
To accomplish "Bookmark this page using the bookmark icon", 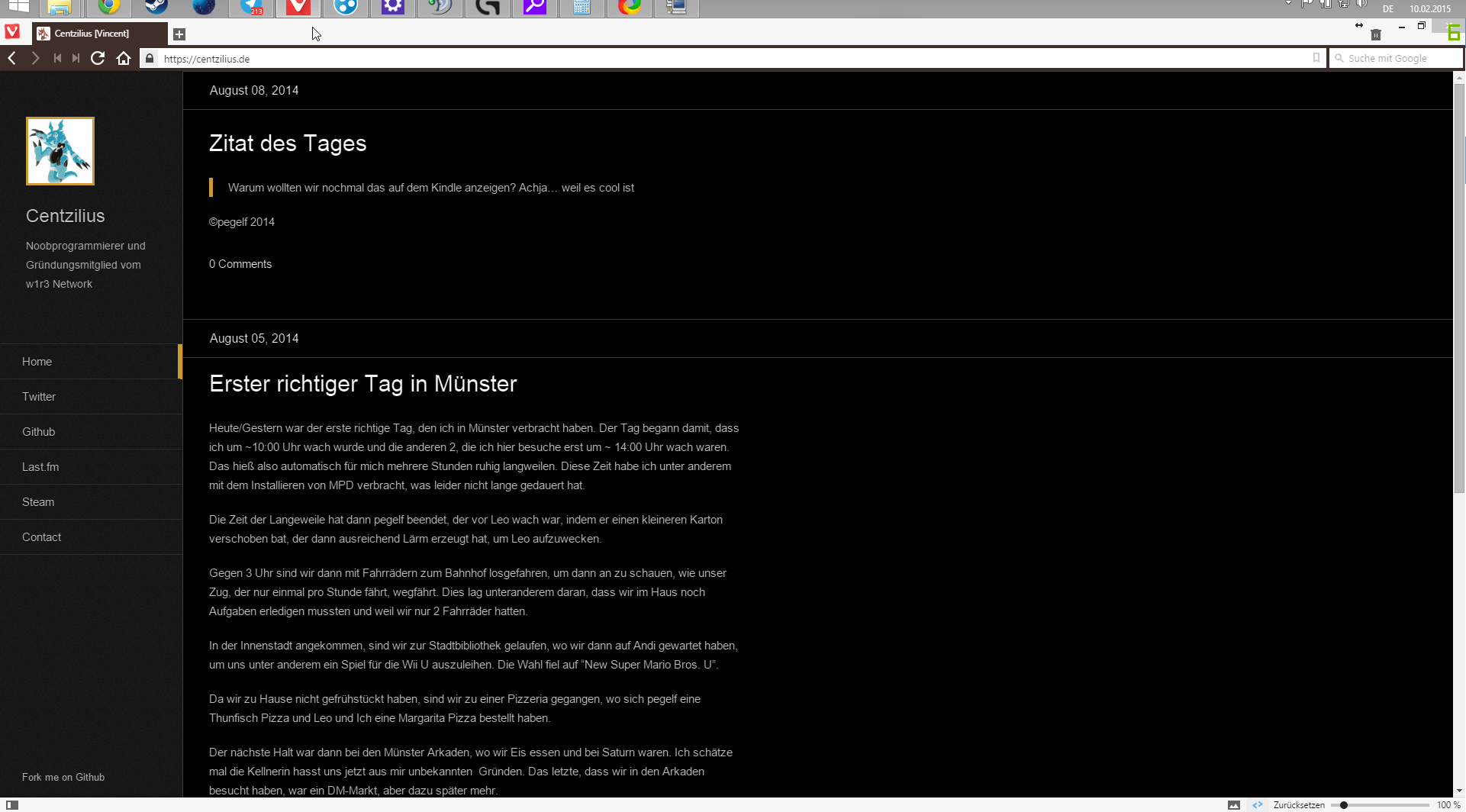I will tap(1316, 58).
